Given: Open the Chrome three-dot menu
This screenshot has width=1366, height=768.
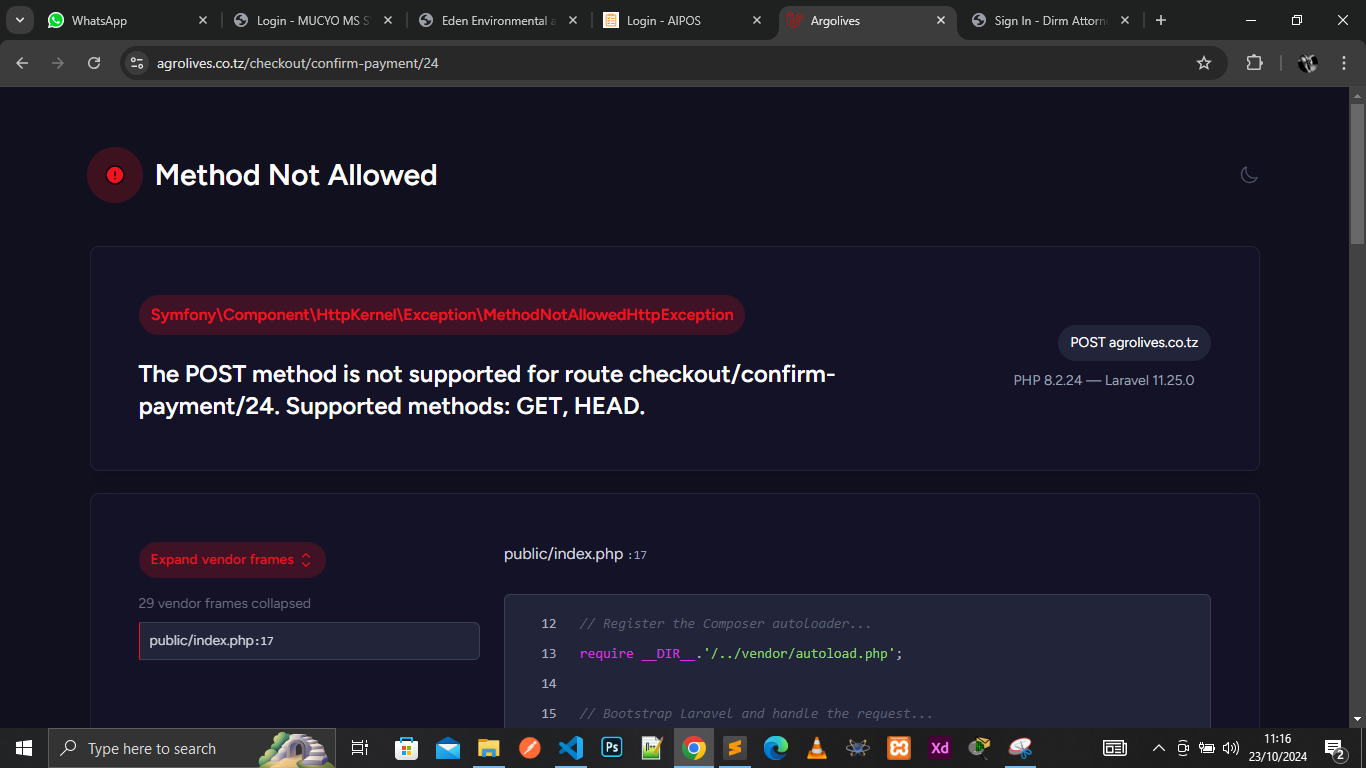Looking at the screenshot, I should [1342, 63].
